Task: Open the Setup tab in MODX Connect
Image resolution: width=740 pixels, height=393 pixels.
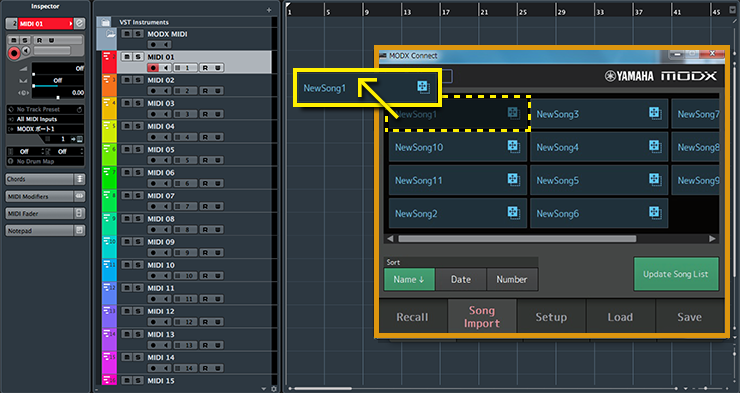Action: pos(551,317)
